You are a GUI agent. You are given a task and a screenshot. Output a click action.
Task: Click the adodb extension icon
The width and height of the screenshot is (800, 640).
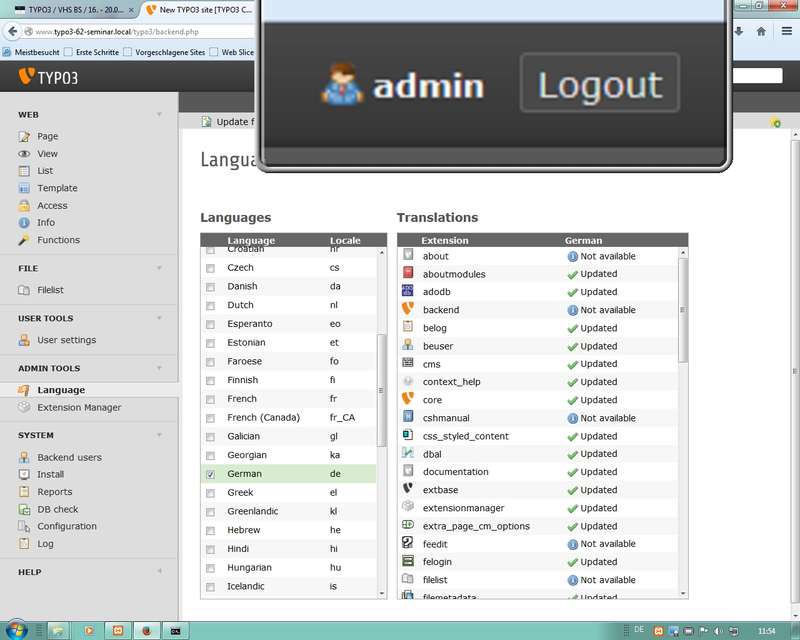pyautogui.click(x=408, y=291)
